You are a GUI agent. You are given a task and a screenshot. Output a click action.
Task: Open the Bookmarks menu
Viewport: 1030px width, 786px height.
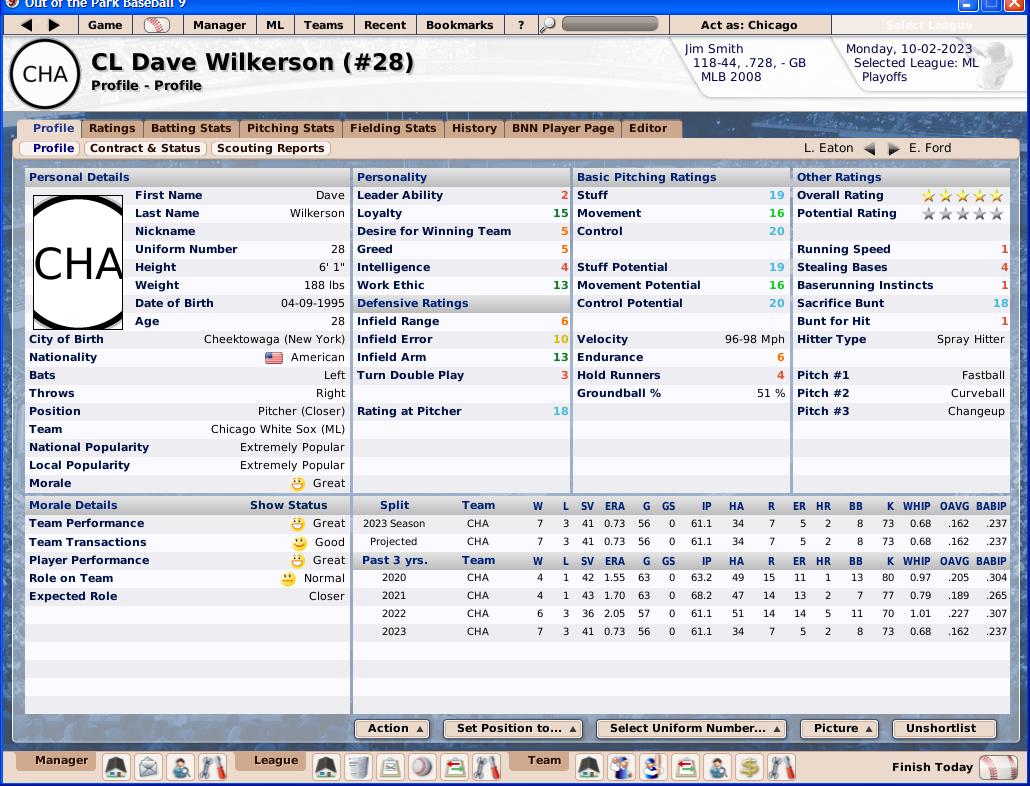pos(459,25)
